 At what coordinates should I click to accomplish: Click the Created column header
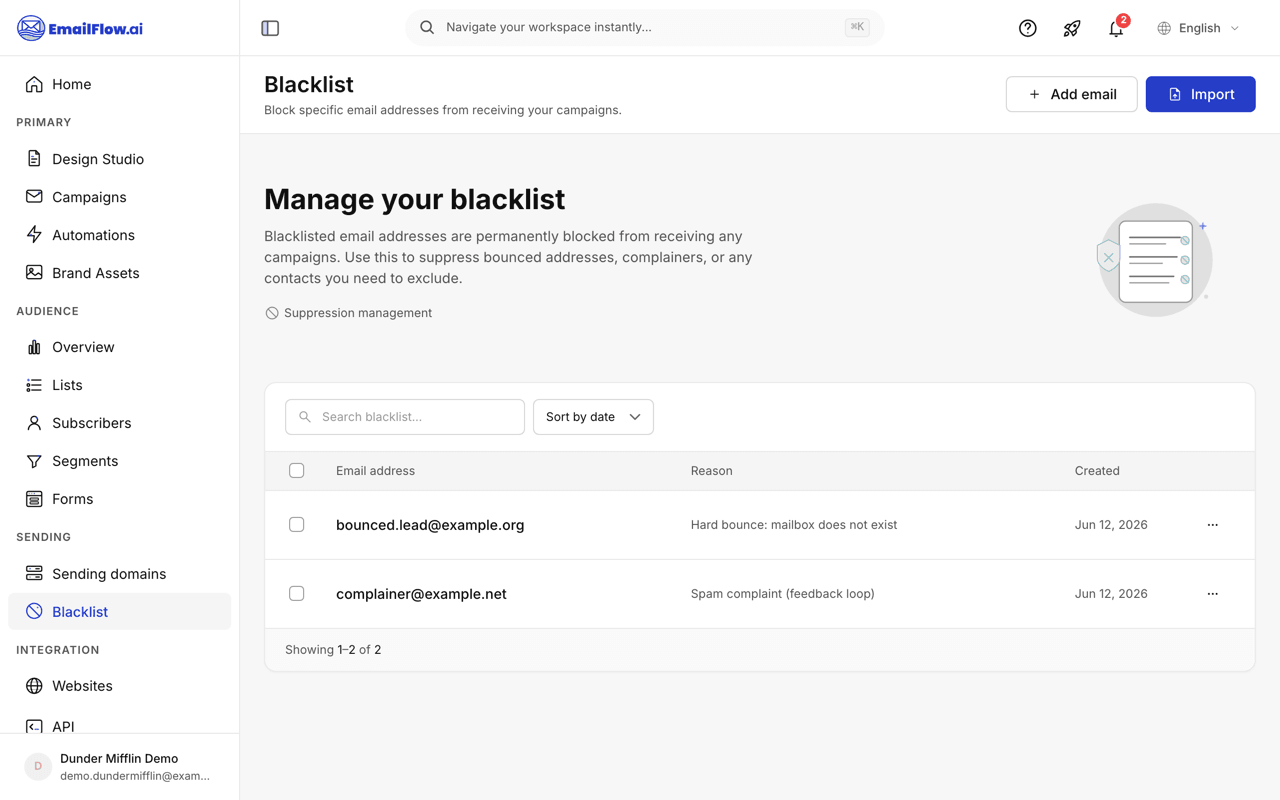(1097, 471)
